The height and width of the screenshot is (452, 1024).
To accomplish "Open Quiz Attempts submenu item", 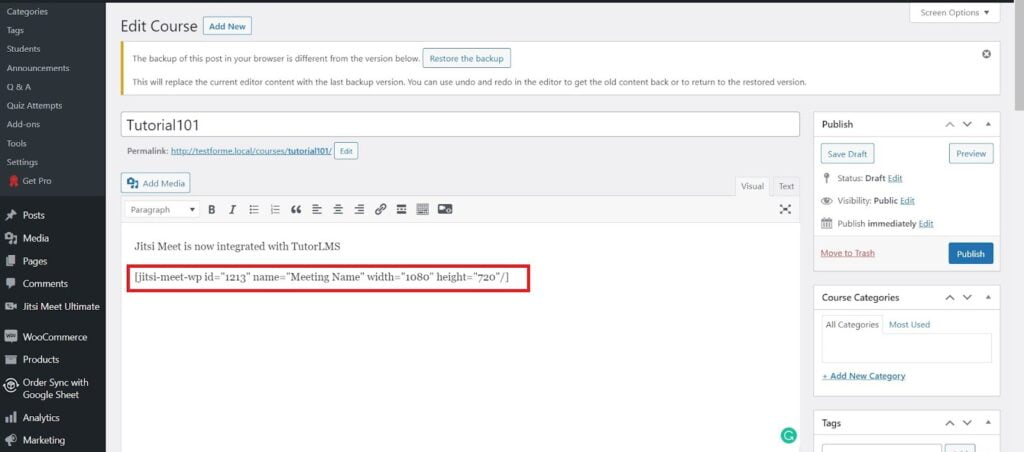I will click(x=34, y=106).
